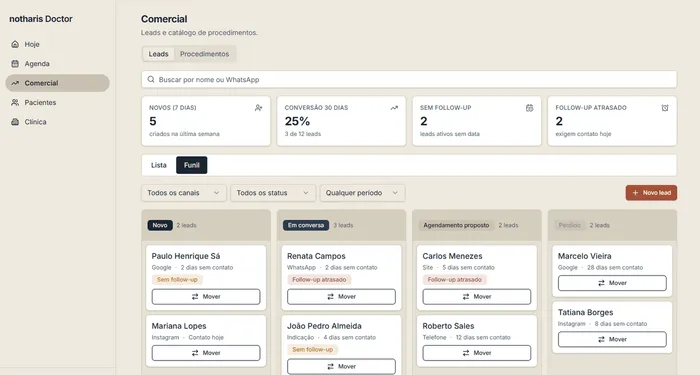Image resolution: width=700 pixels, height=375 pixels.
Task: Click the Clínica building icon
Action: (15, 122)
